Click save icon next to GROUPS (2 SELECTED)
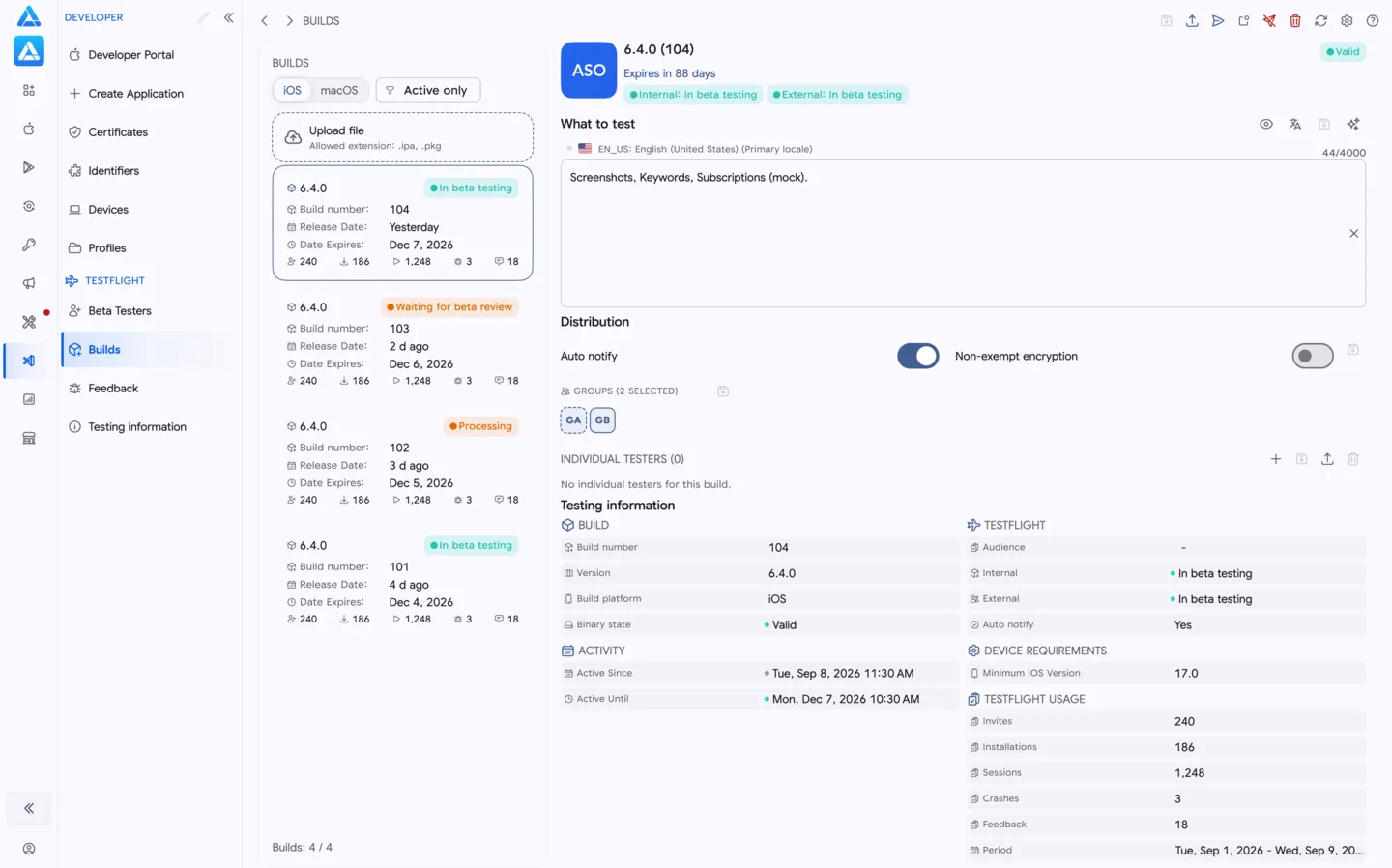 pyautogui.click(x=723, y=391)
